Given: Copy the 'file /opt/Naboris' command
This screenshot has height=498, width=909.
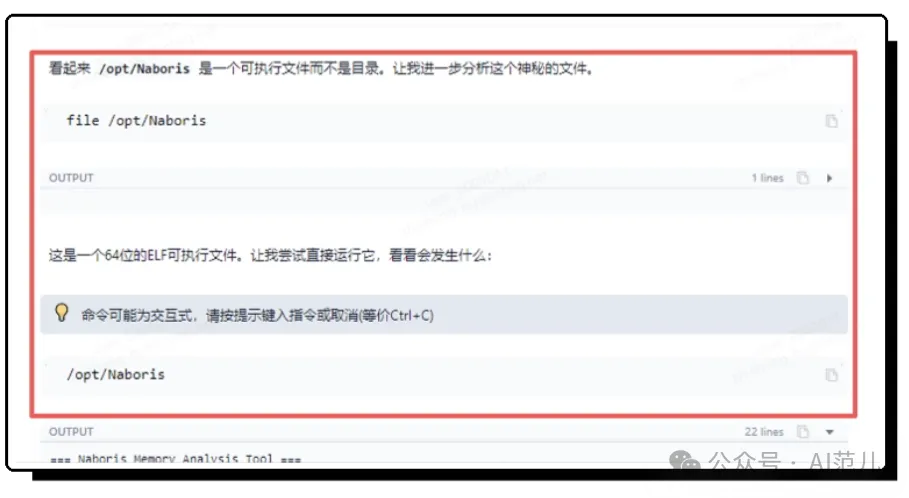Looking at the screenshot, I should point(831,121).
